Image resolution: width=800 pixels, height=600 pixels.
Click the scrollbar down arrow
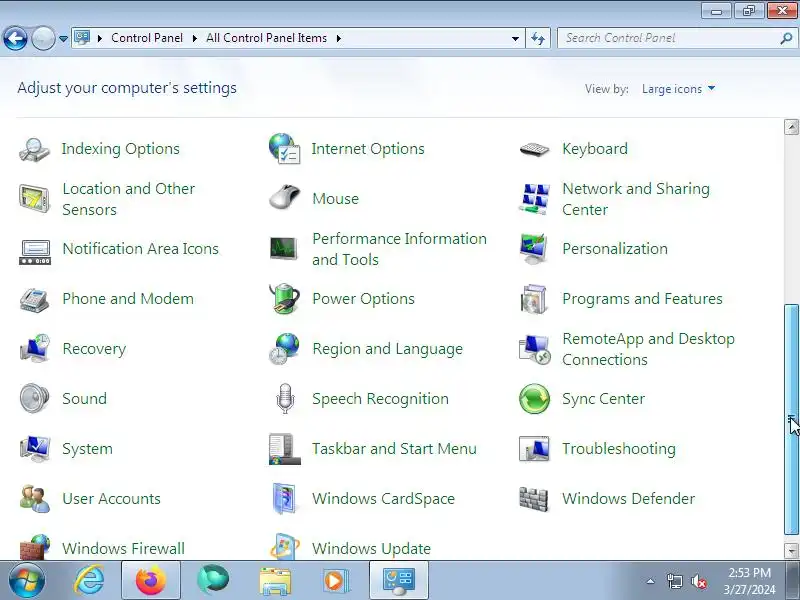[x=791, y=551]
